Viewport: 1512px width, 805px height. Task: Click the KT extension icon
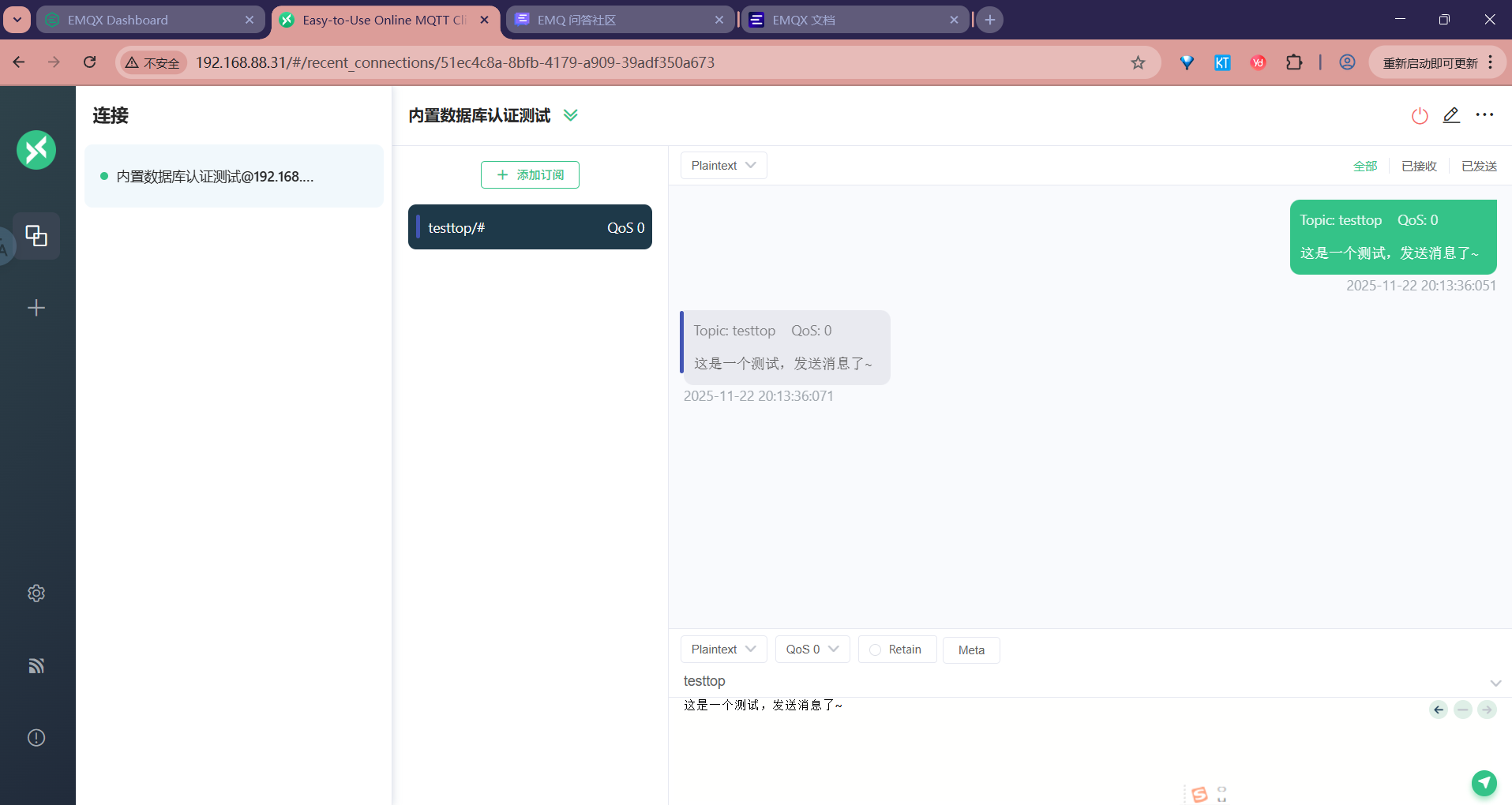[x=1222, y=62]
